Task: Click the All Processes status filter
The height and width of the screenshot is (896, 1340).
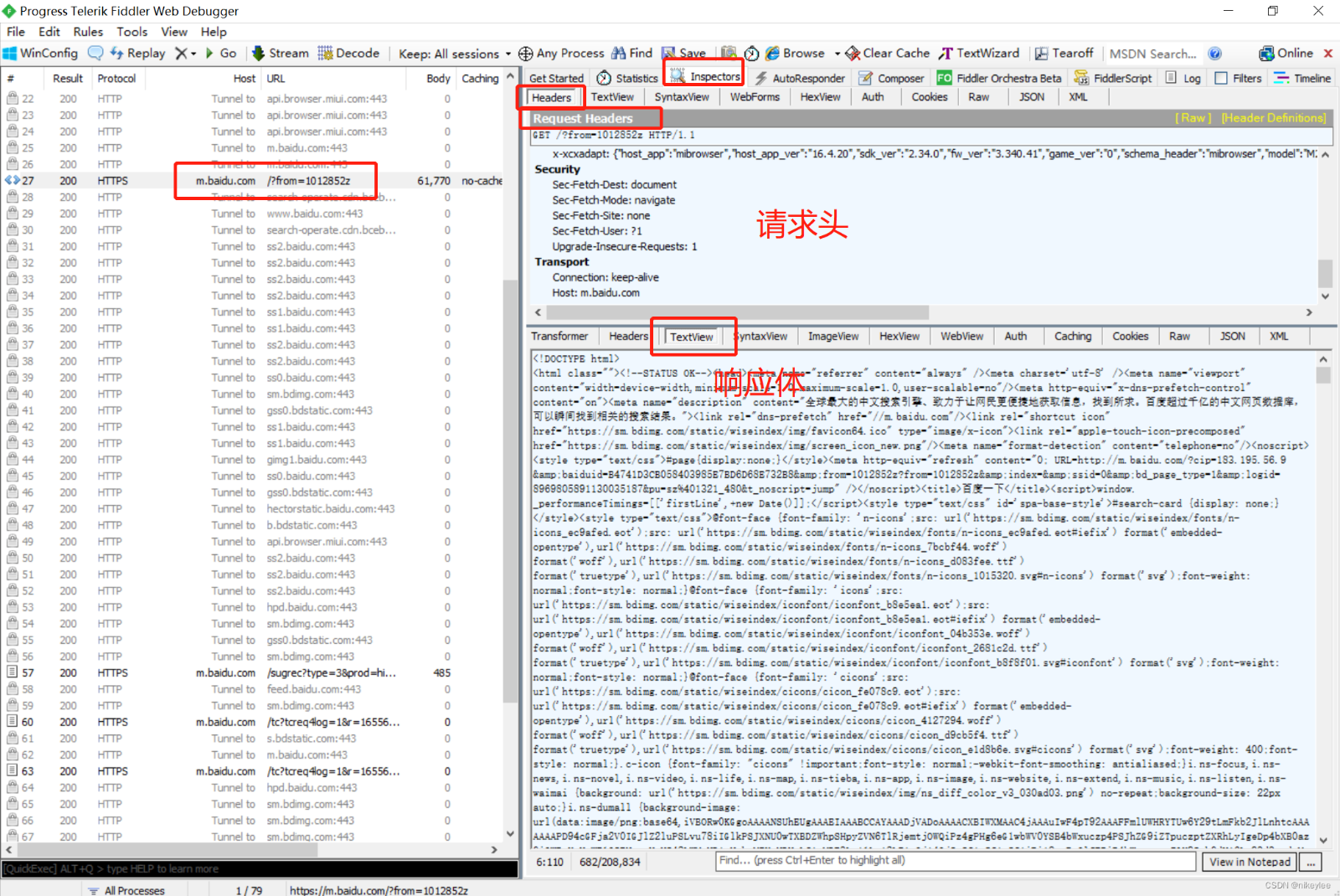Action: tap(128, 890)
